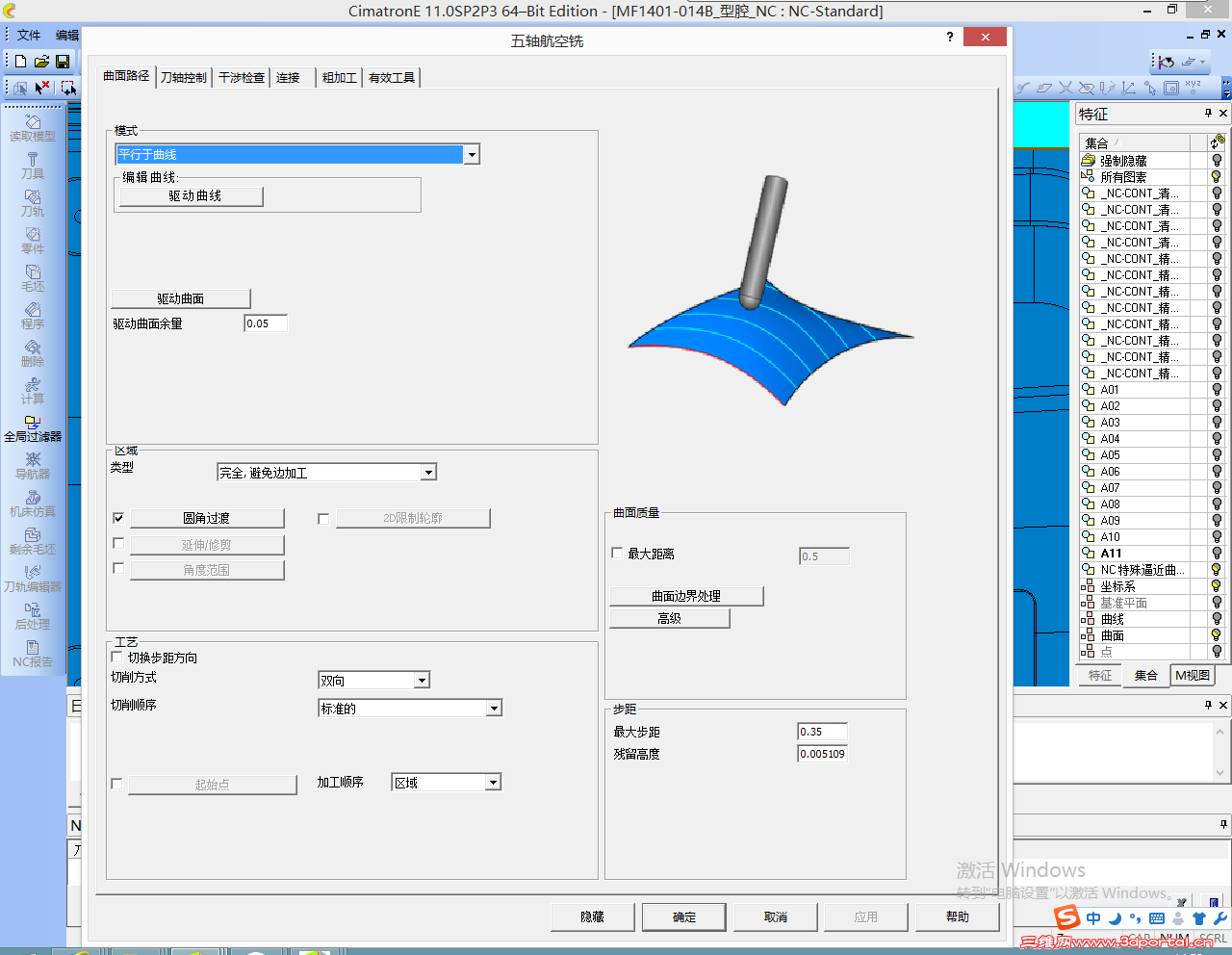Click the 驱动曲面 button

click(181, 299)
